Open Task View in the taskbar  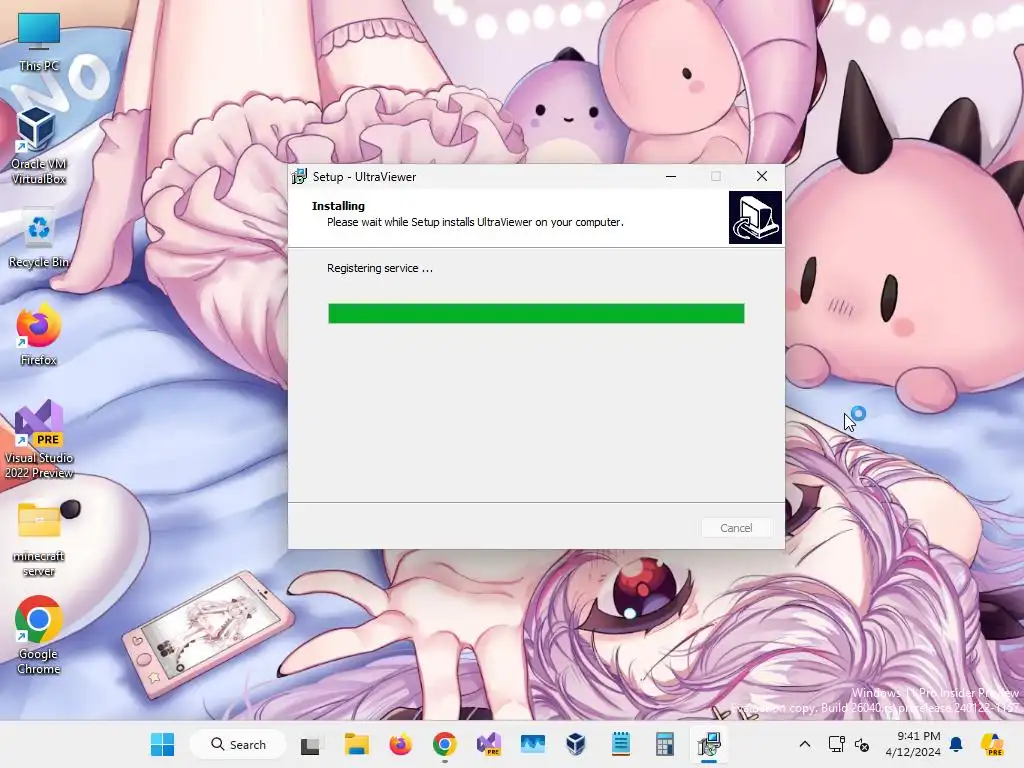tap(310, 744)
